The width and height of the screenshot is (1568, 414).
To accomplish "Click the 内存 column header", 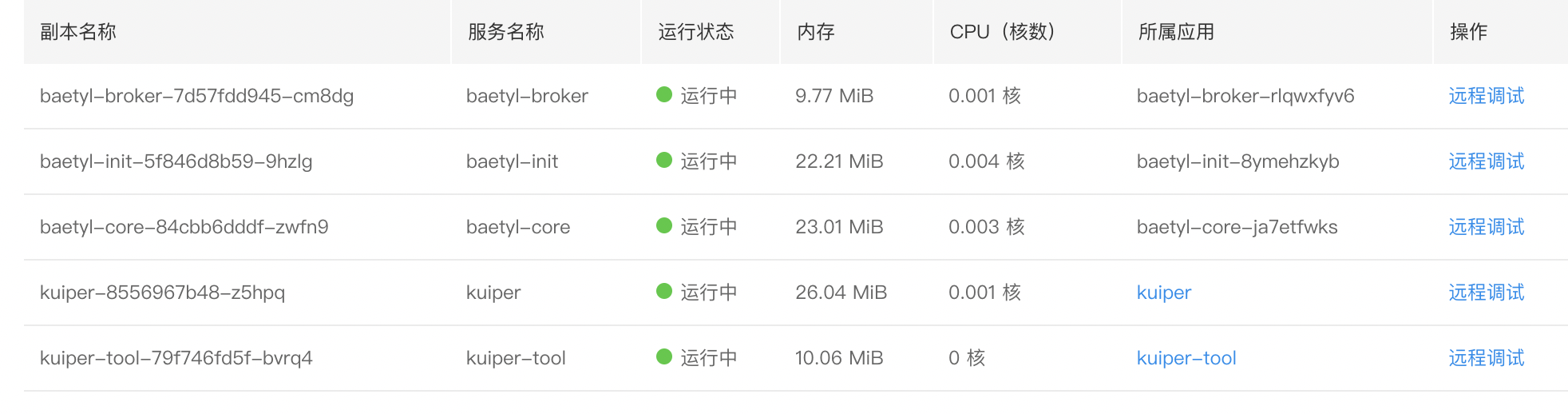I will 816,32.
